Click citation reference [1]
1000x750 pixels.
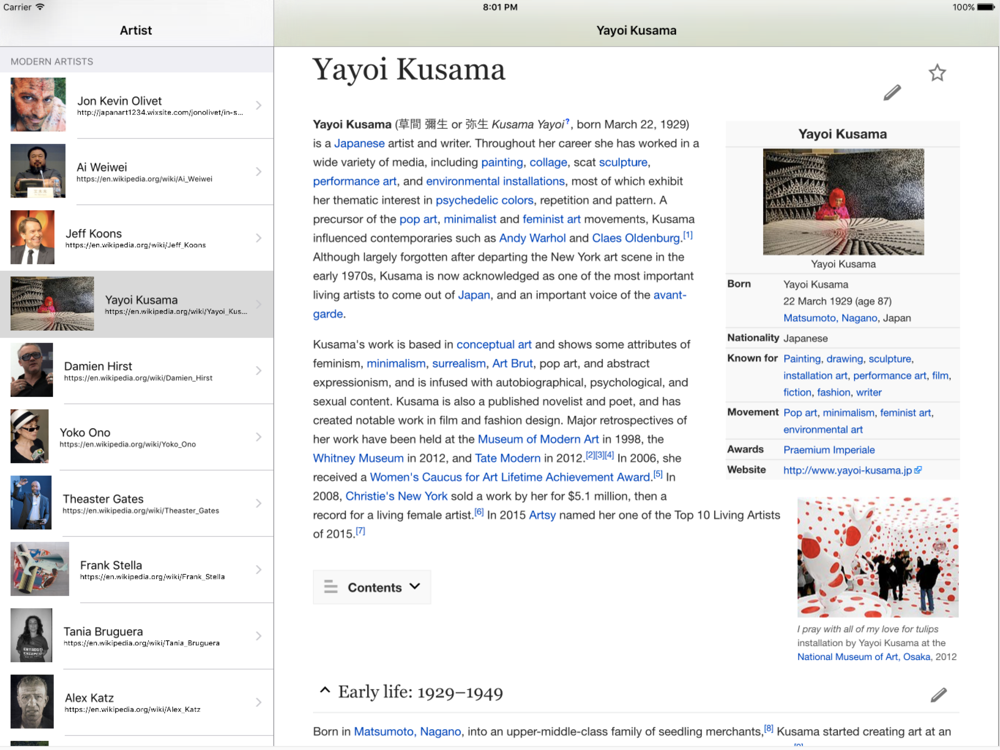(688, 235)
